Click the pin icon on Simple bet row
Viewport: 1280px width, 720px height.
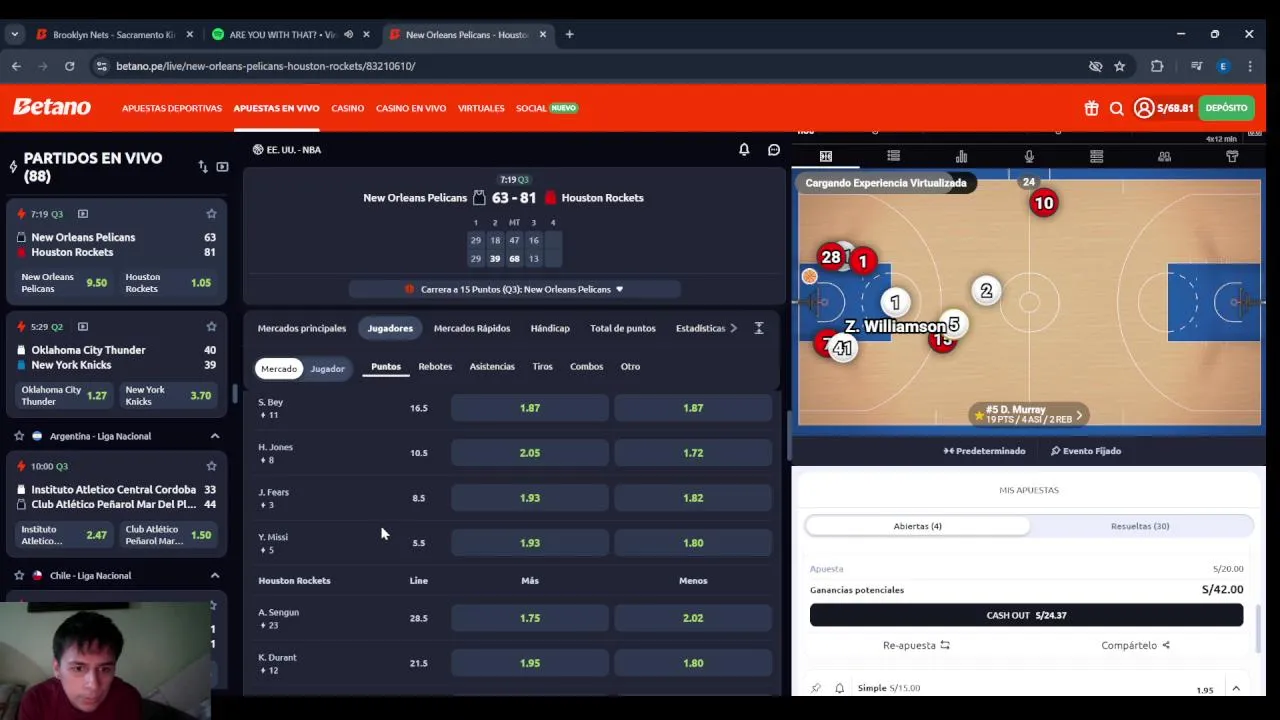coord(816,688)
